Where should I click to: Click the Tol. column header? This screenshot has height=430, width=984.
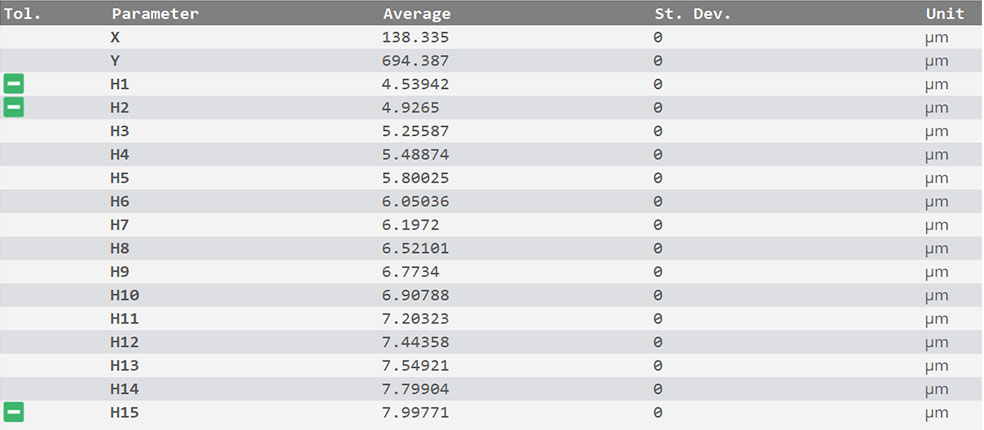[23, 14]
